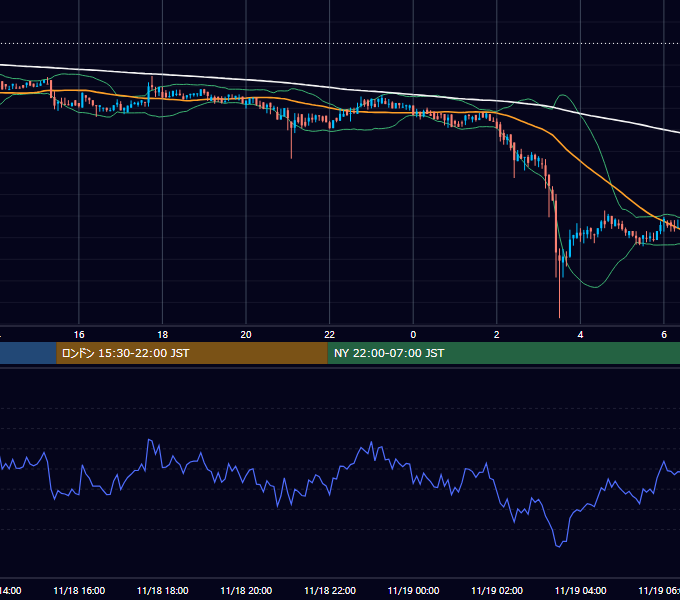The width and height of the screenshot is (680, 600).
Task: Click the "6" hour label on price chart axis
Action: [x=664, y=335]
